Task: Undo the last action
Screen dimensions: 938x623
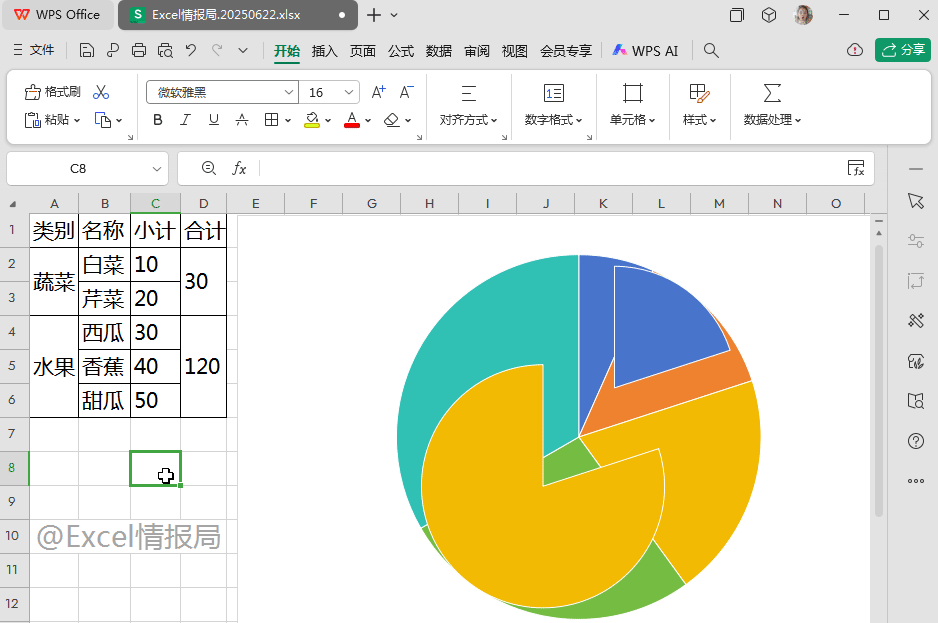Action: (191, 50)
